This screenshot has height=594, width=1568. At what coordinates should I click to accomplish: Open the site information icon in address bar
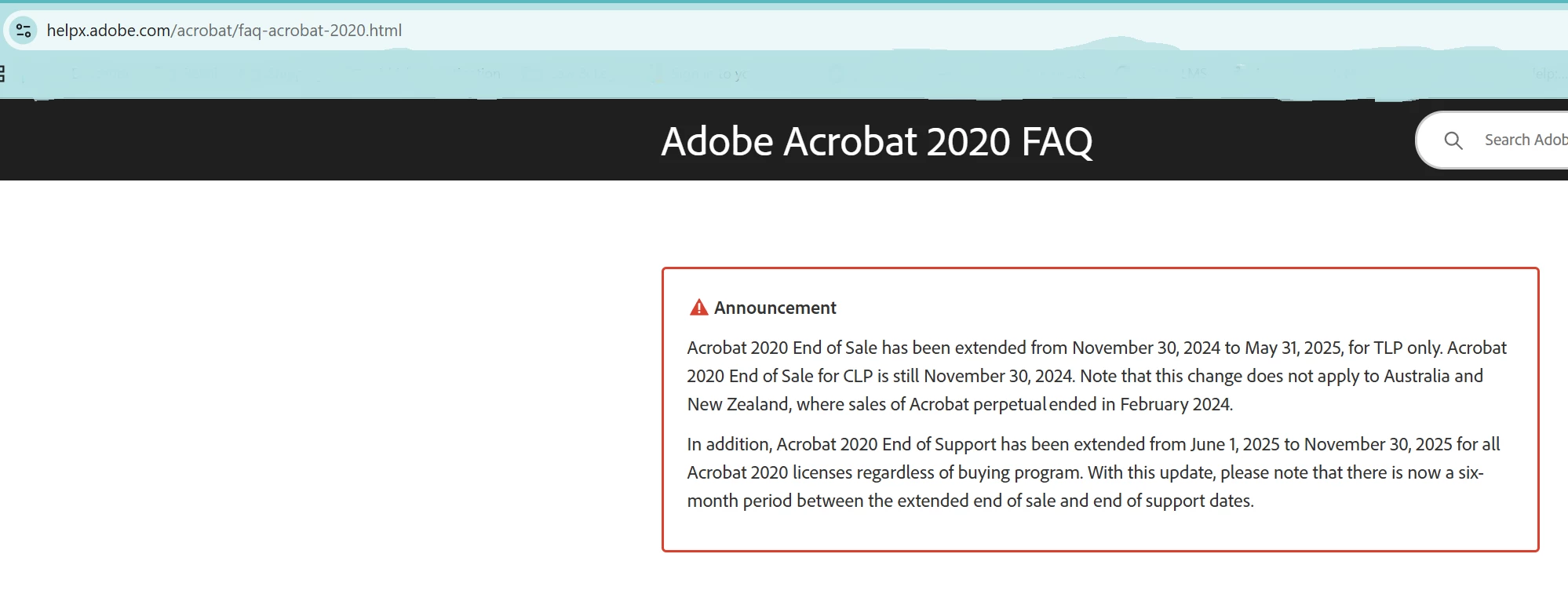tap(24, 31)
